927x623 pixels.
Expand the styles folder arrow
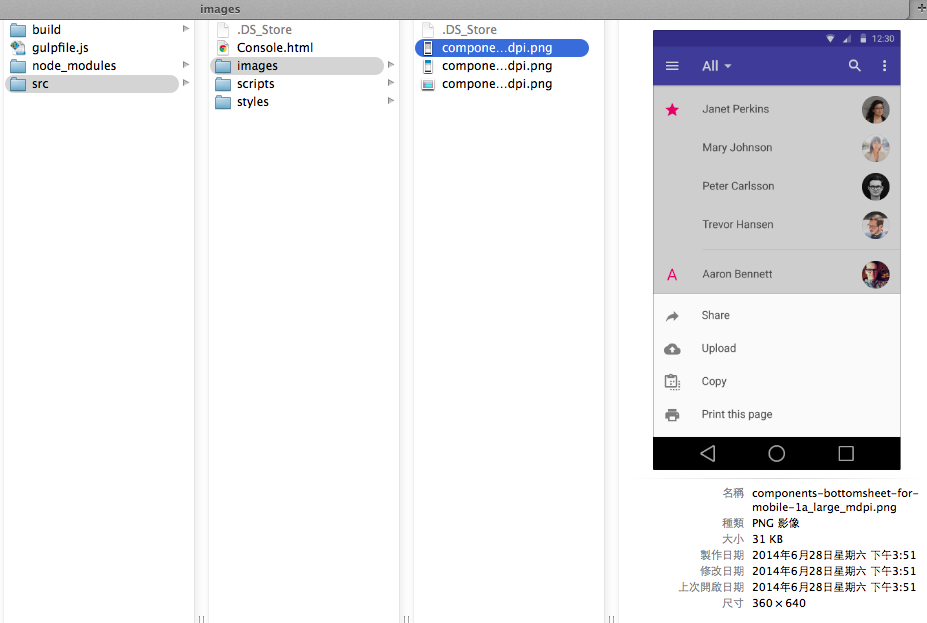point(391,102)
